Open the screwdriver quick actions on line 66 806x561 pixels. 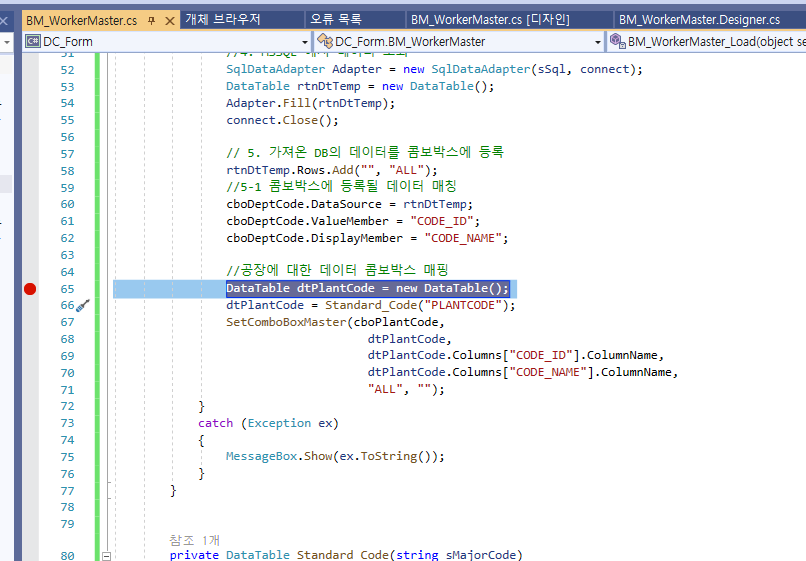pyautogui.click(x=83, y=305)
